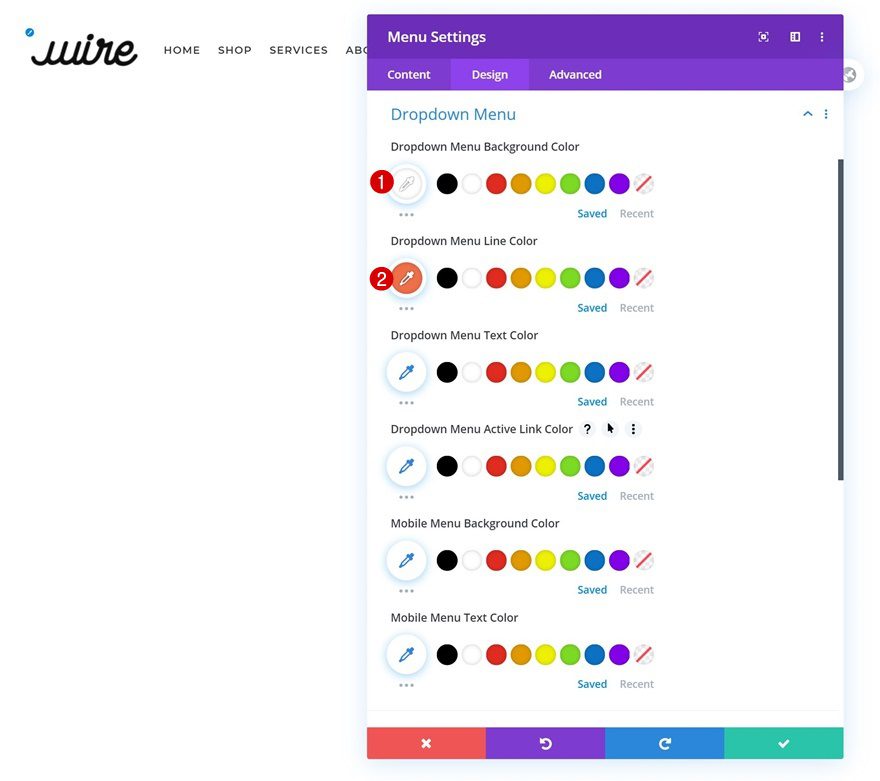Screen dimensions: 880x781
Task: Open the Dropdown Menu Active Link Color help
Action: point(587,428)
